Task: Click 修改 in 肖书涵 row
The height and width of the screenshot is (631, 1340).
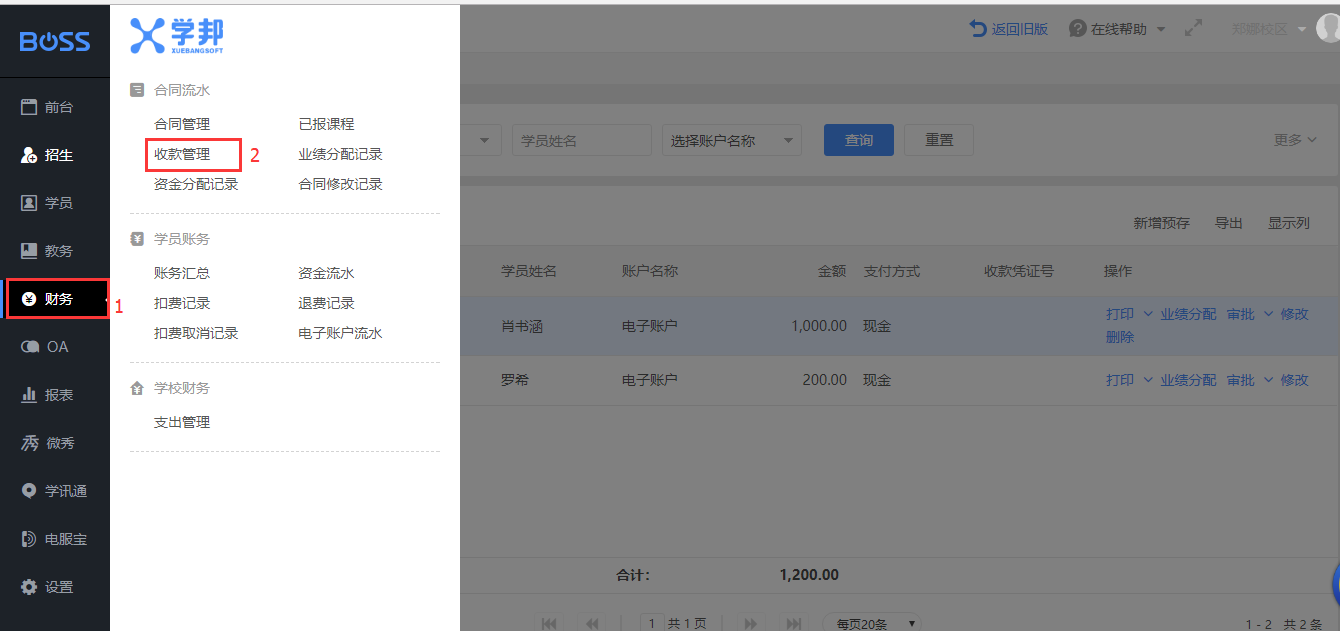Action: click(1294, 314)
